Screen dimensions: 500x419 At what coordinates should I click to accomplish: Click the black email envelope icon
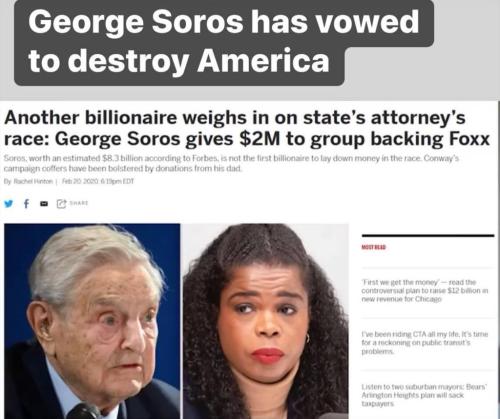pos(44,203)
